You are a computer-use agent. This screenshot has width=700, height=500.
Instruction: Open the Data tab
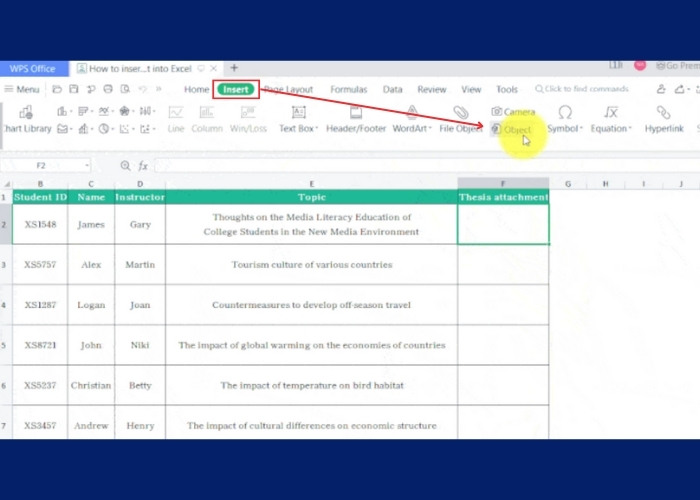(x=393, y=89)
